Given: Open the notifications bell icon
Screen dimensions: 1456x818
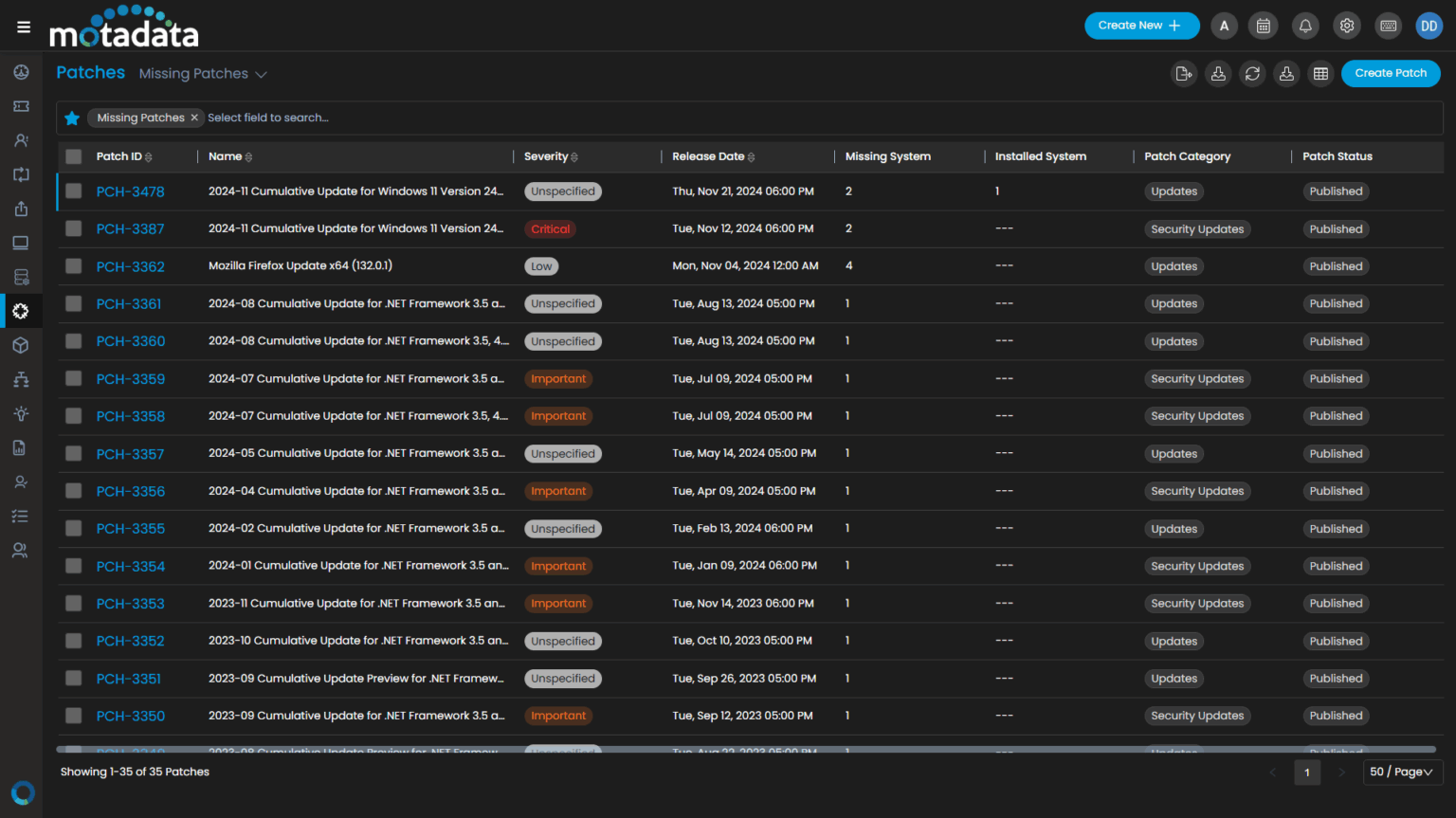Looking at the screenshot, I should tap(1305, 26).
